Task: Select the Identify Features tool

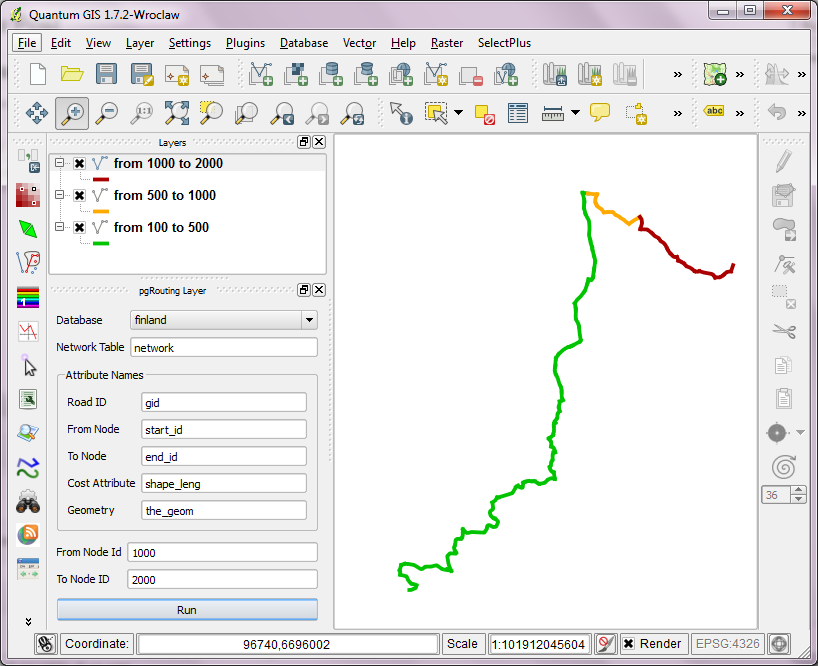Action: (401, 113)
